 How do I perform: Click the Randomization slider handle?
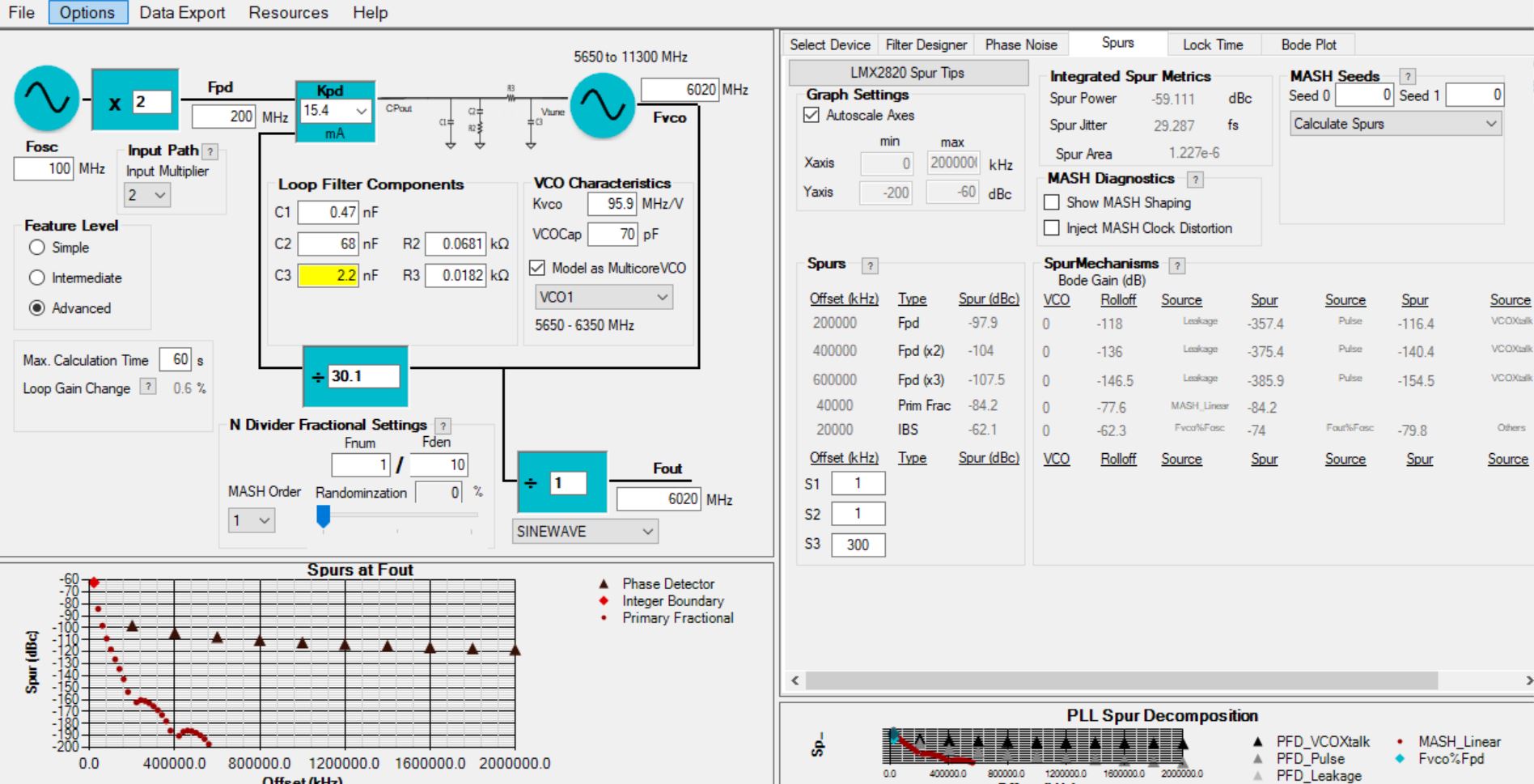pyautogui.click(x=324, y=515)
